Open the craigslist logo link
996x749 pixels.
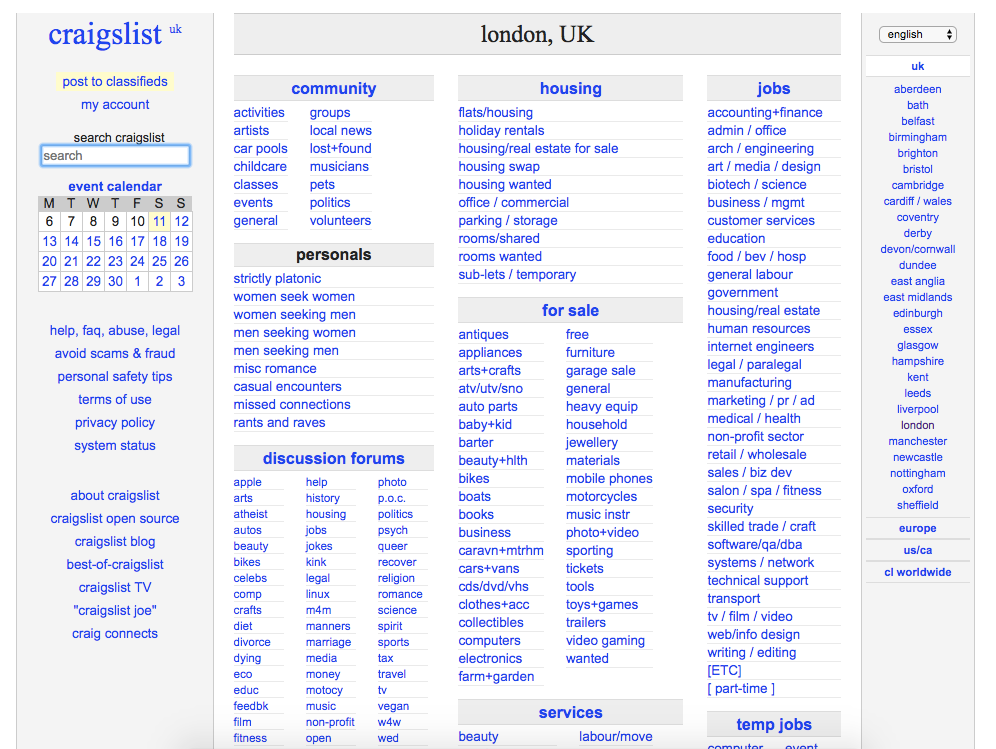point(105,34)
